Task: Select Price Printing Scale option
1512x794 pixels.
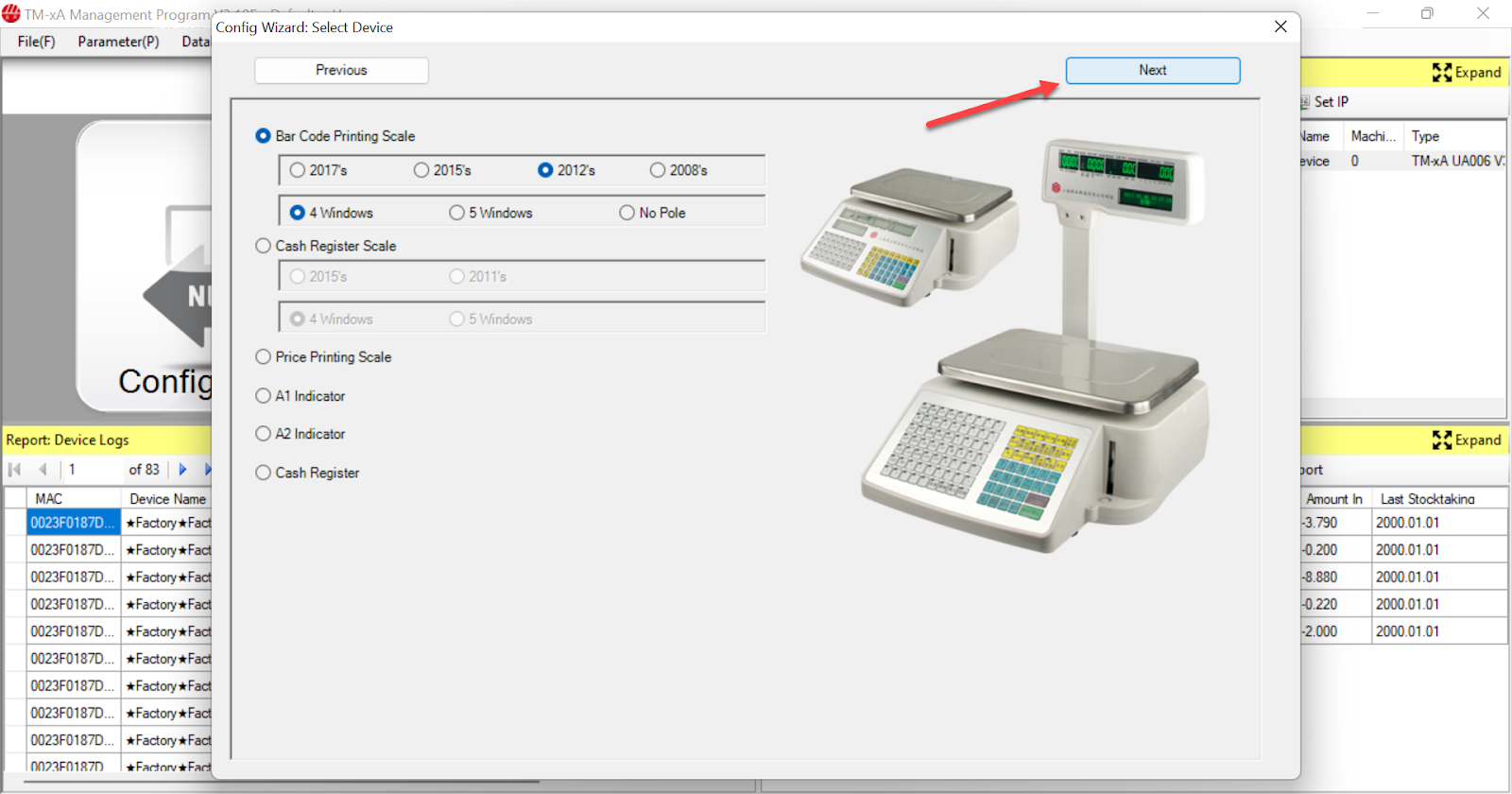Action: (264, 357)
